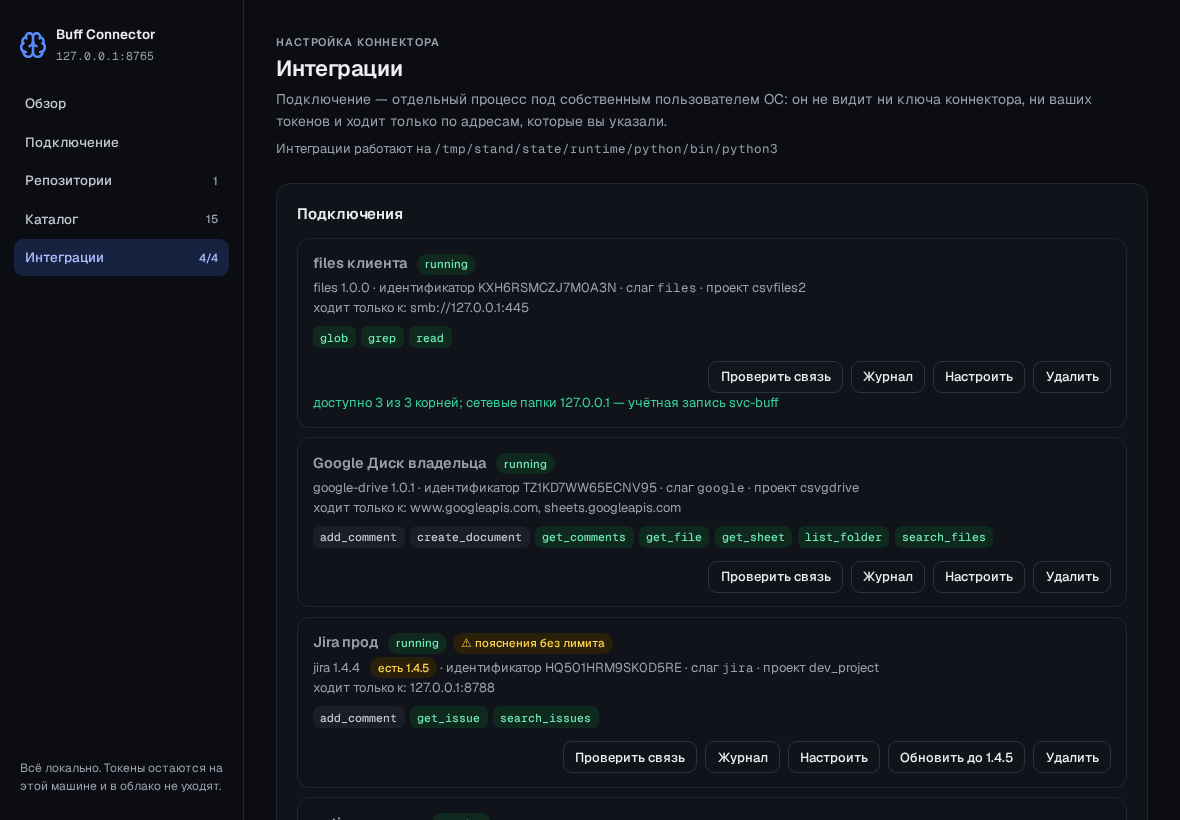1180x820 pixels.
Task: Click the read tool chip
Action: coord(430,338)
